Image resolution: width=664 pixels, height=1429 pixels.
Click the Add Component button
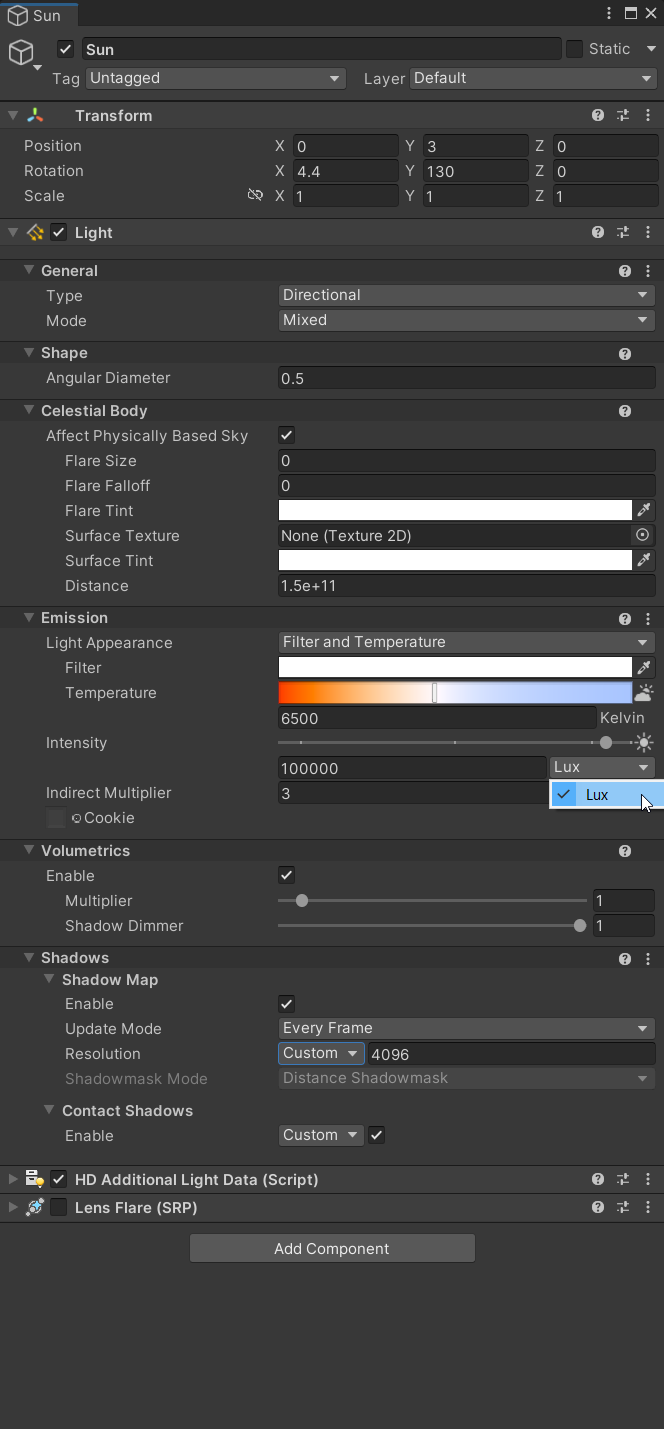(332, 1248)
